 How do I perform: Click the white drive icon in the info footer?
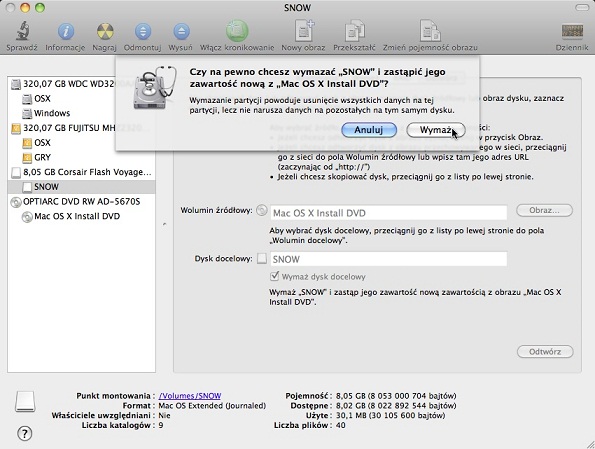pos(25,402)
